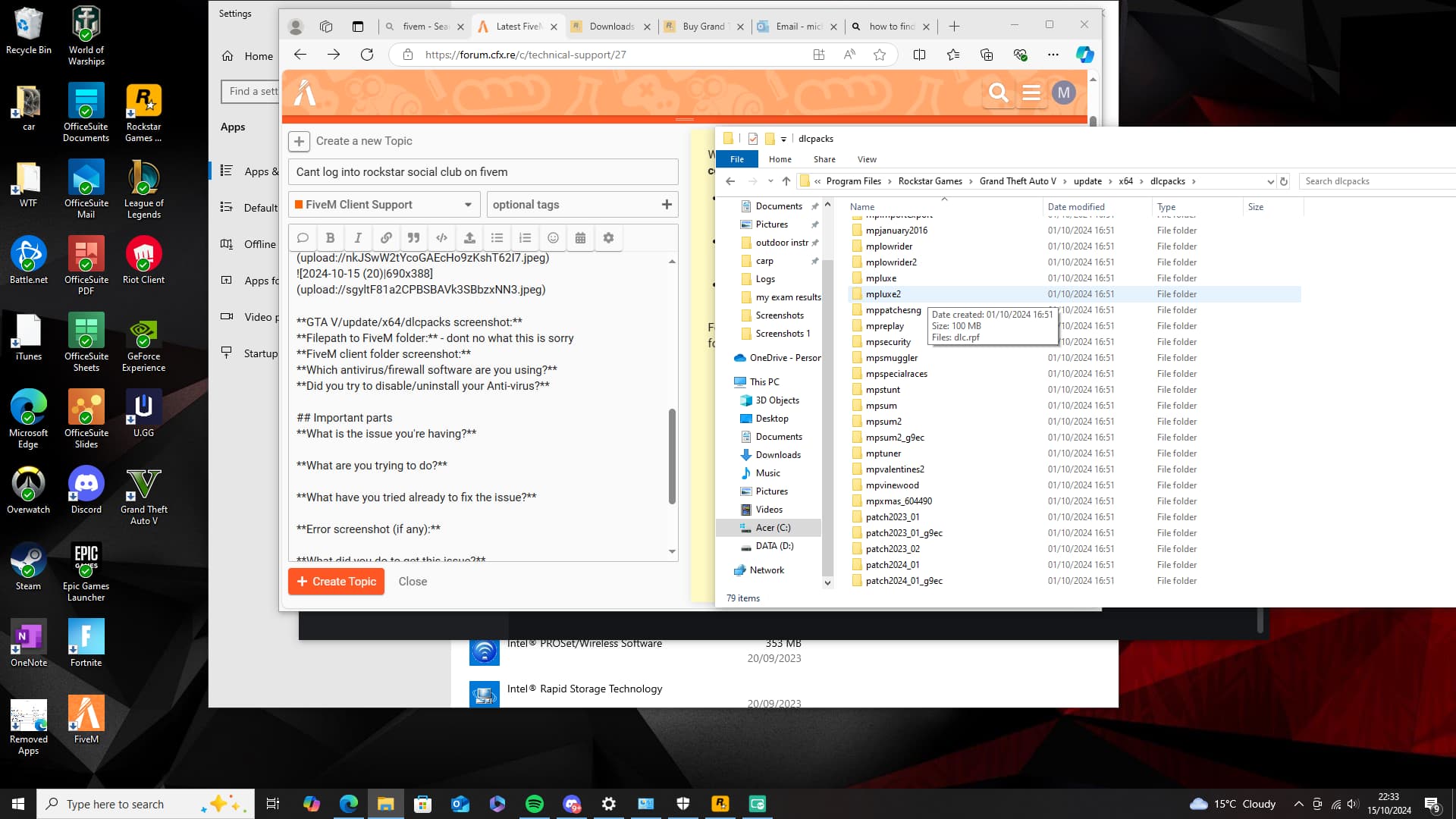Open the Share ribbon tab in File Explorer
This screenshot has width=1456, height=819.
(x=824, y=159)
